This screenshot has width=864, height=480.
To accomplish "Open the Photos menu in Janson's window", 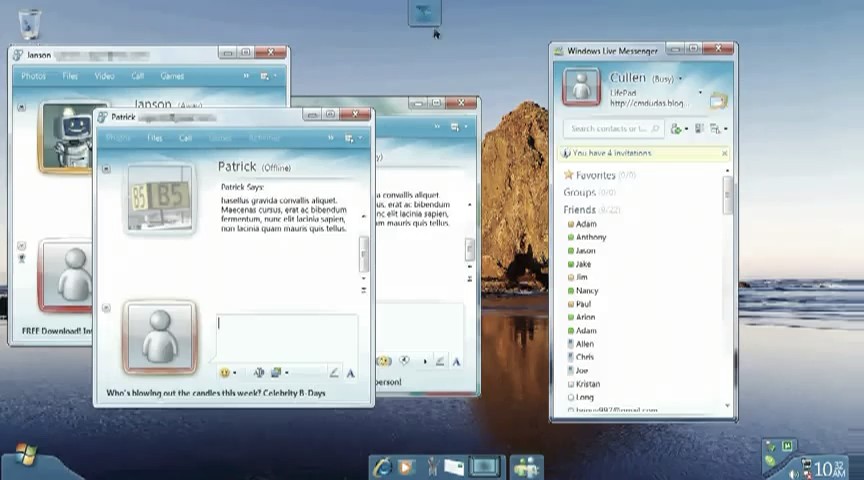I will click(x=33, y=76).
